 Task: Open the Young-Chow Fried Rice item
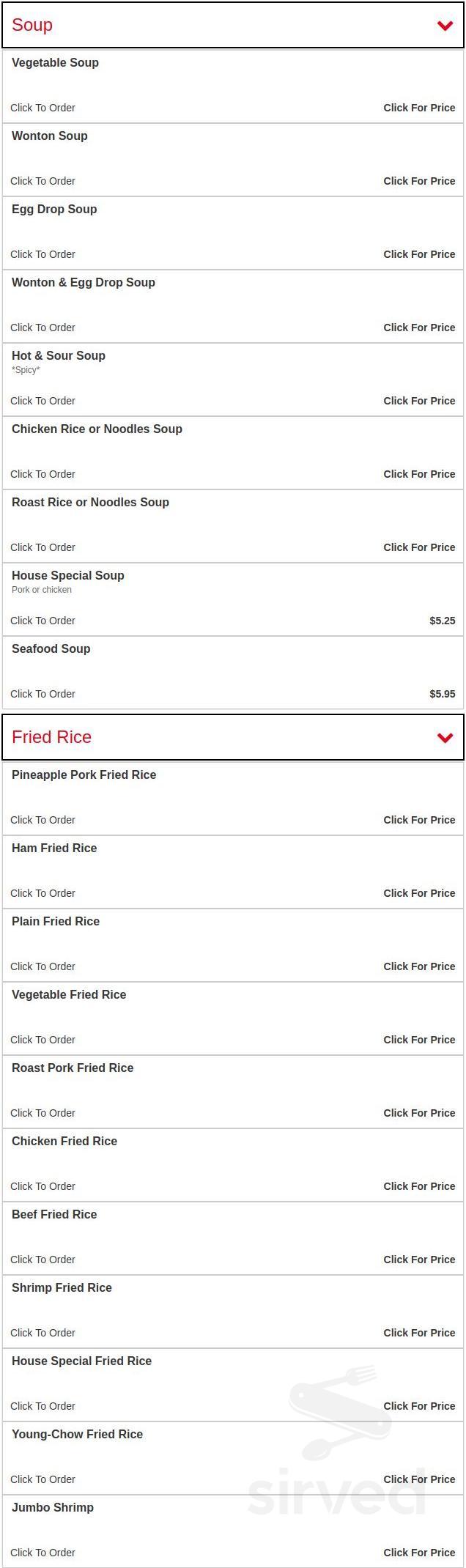tap(77, 1435)
